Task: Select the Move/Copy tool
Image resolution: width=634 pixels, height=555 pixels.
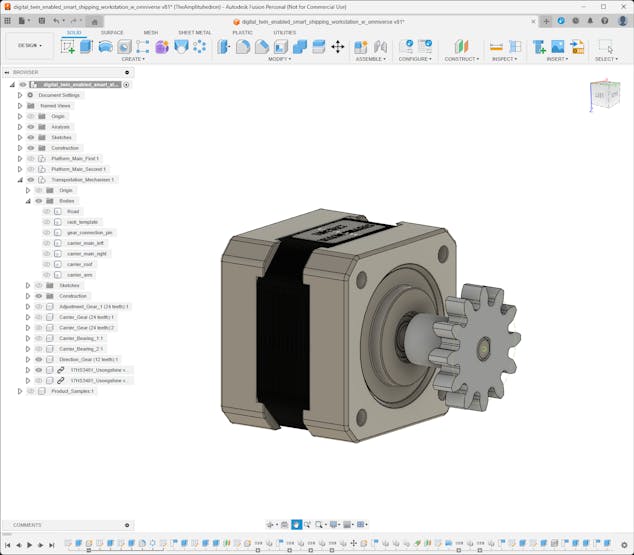Action: 337,46
